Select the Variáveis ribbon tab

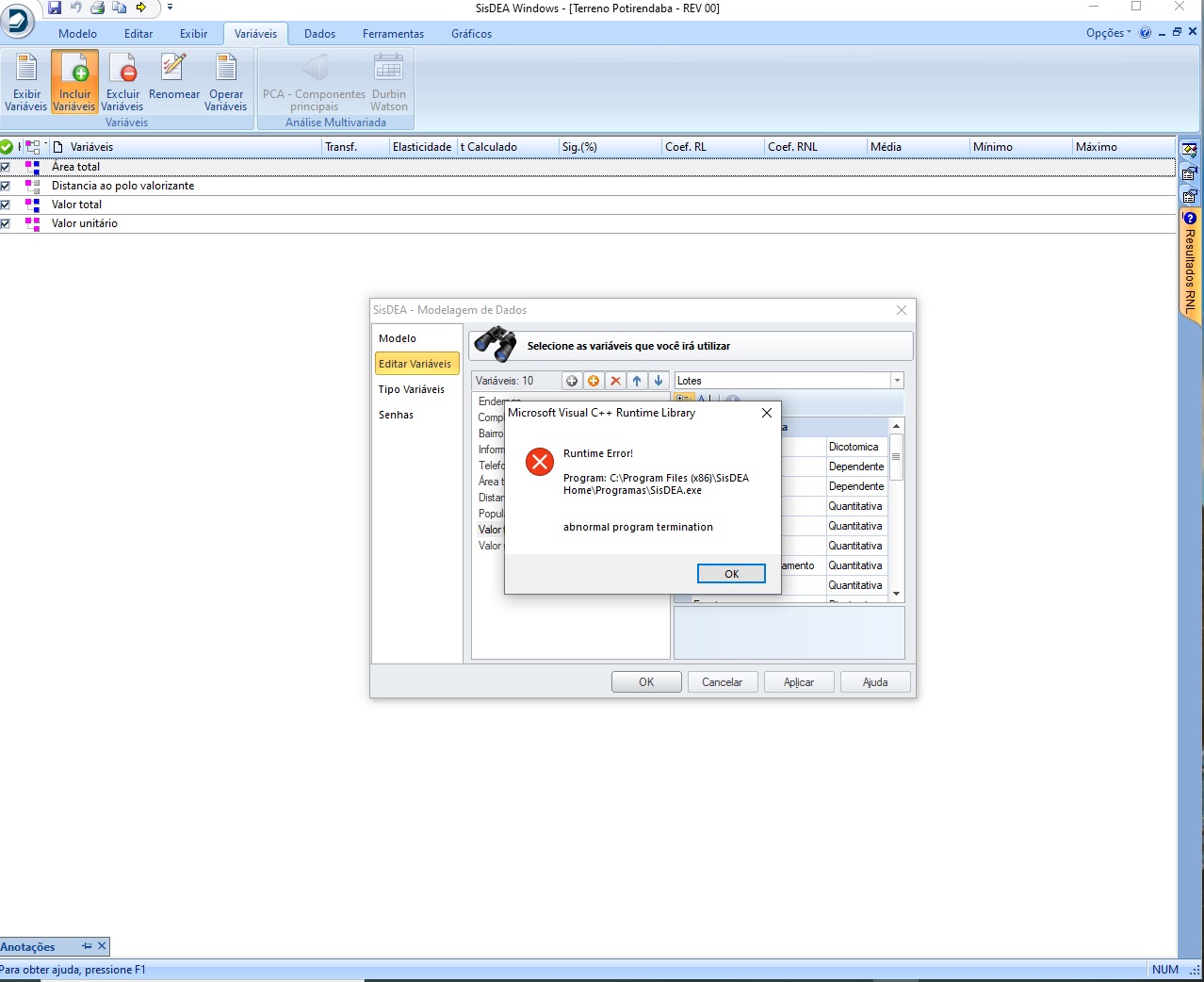click(x=256, y=34)
